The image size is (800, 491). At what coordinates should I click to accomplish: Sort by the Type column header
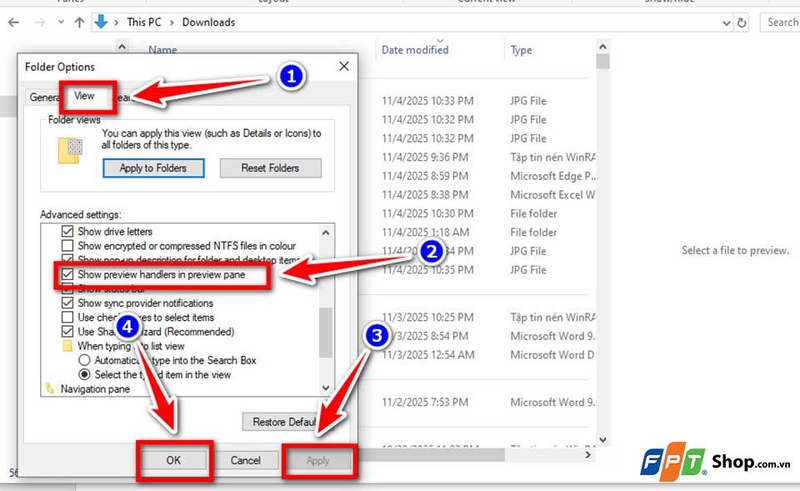pyautogui.click(x=521, y=50)
